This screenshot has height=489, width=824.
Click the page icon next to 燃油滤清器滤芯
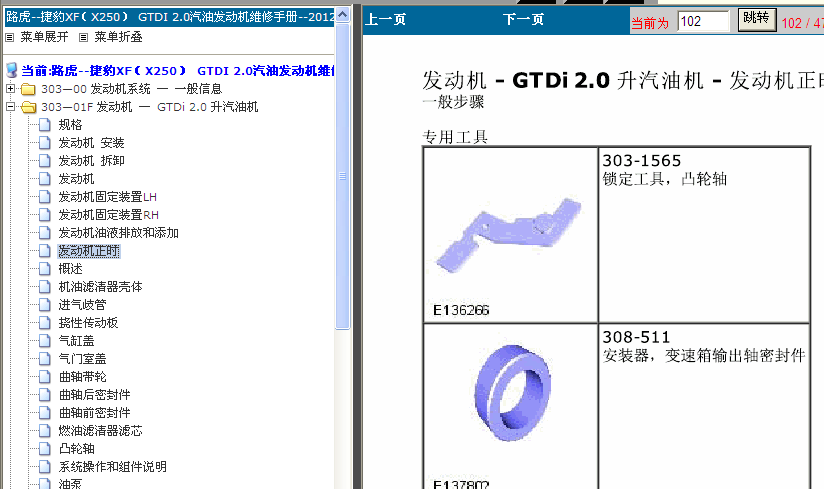45,431
